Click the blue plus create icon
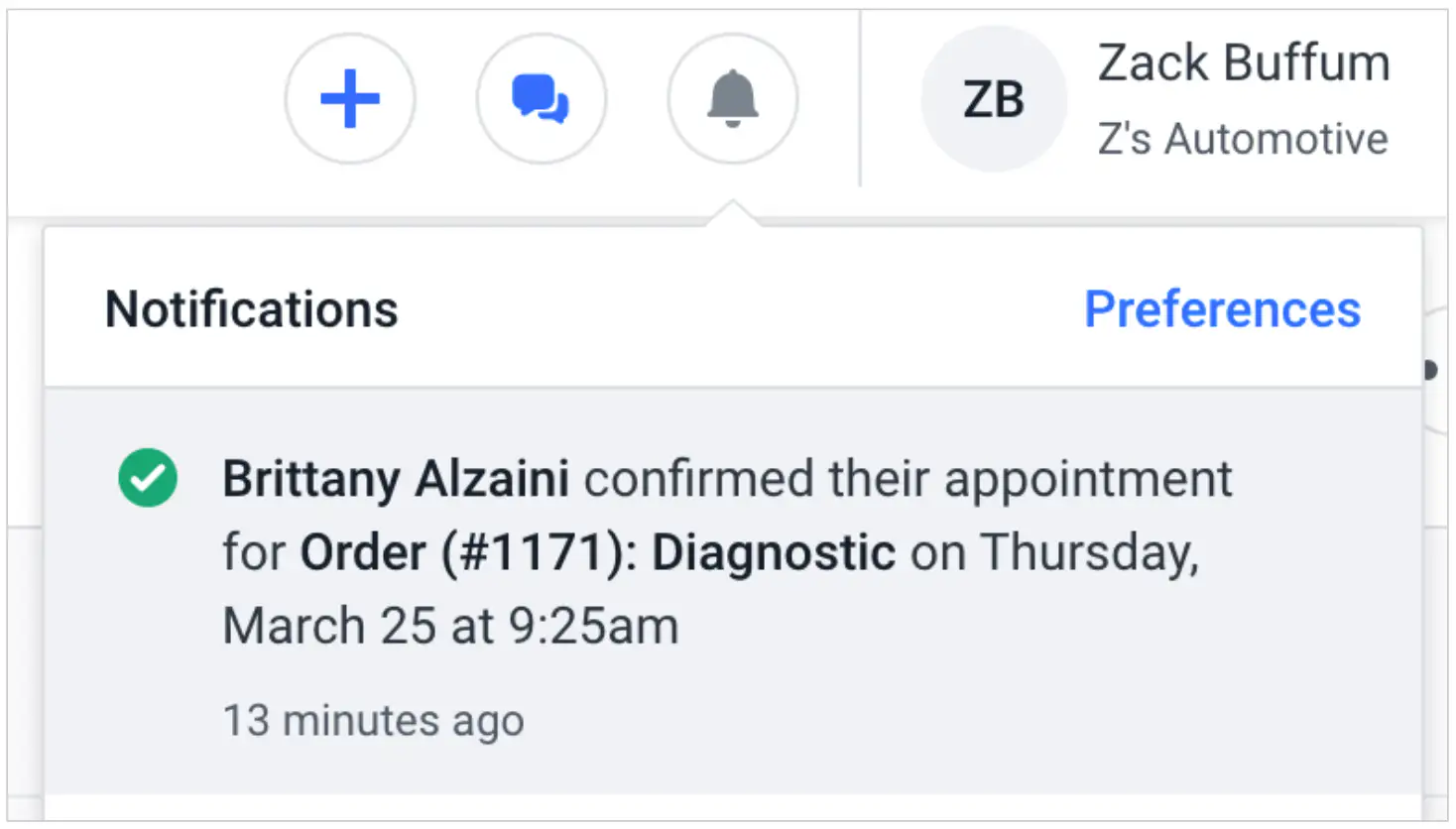 (x=350, y=99)
